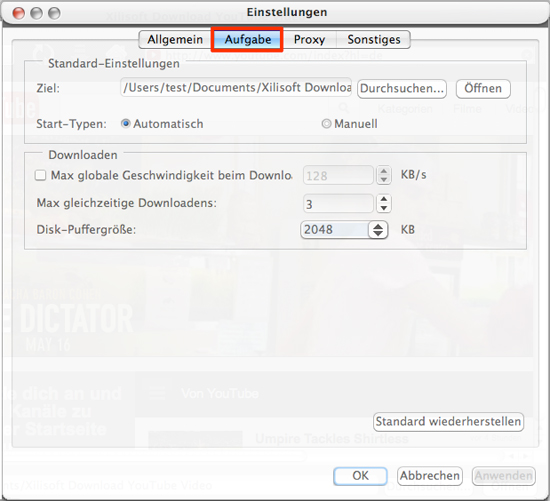Switch to the Allgemein tab

pyautogui.click(x=175, y=39)
